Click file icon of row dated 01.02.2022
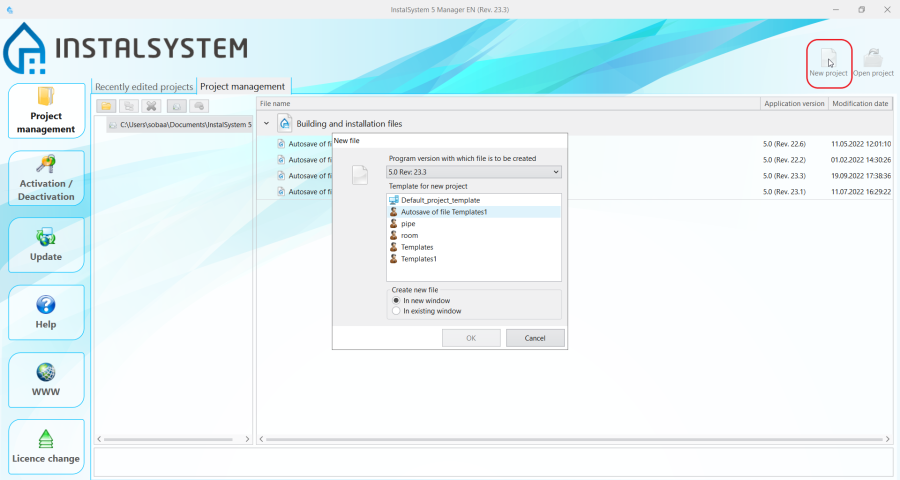The height and width of the screenshot is (480, 900). tap(281, 160)
